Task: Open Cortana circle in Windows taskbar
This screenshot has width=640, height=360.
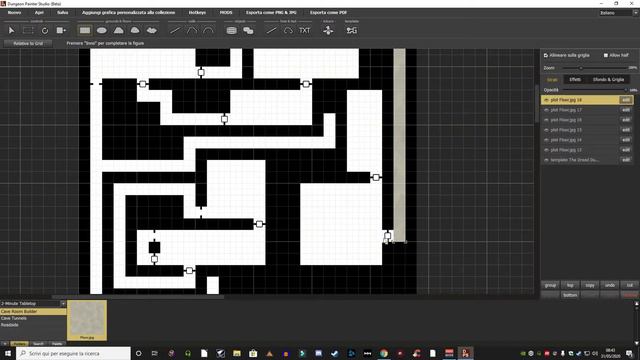Action: coord(138,353)
